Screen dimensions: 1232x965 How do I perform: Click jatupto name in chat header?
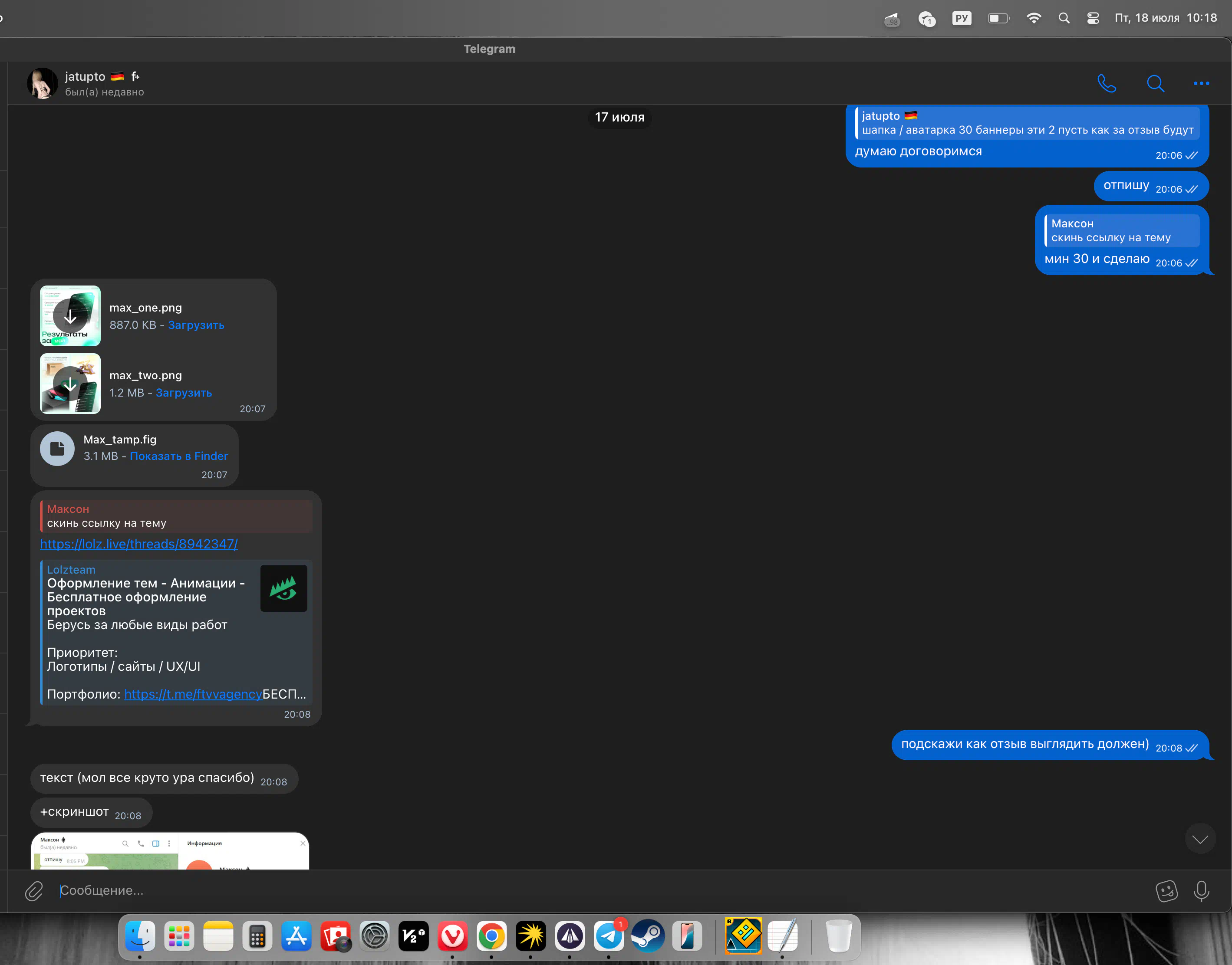tap(85, 76)
